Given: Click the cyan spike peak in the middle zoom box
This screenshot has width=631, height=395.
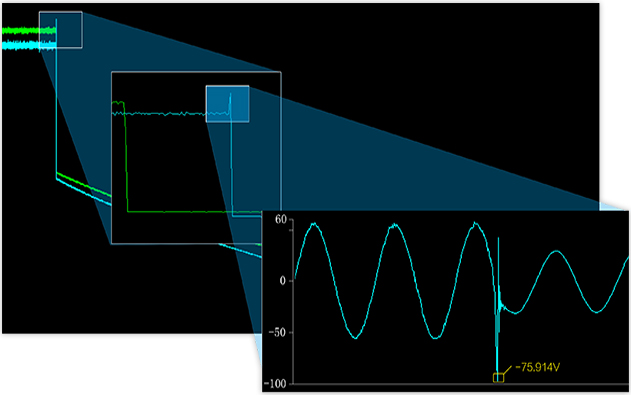Looking at the screenshot, I should click(230, 96).
